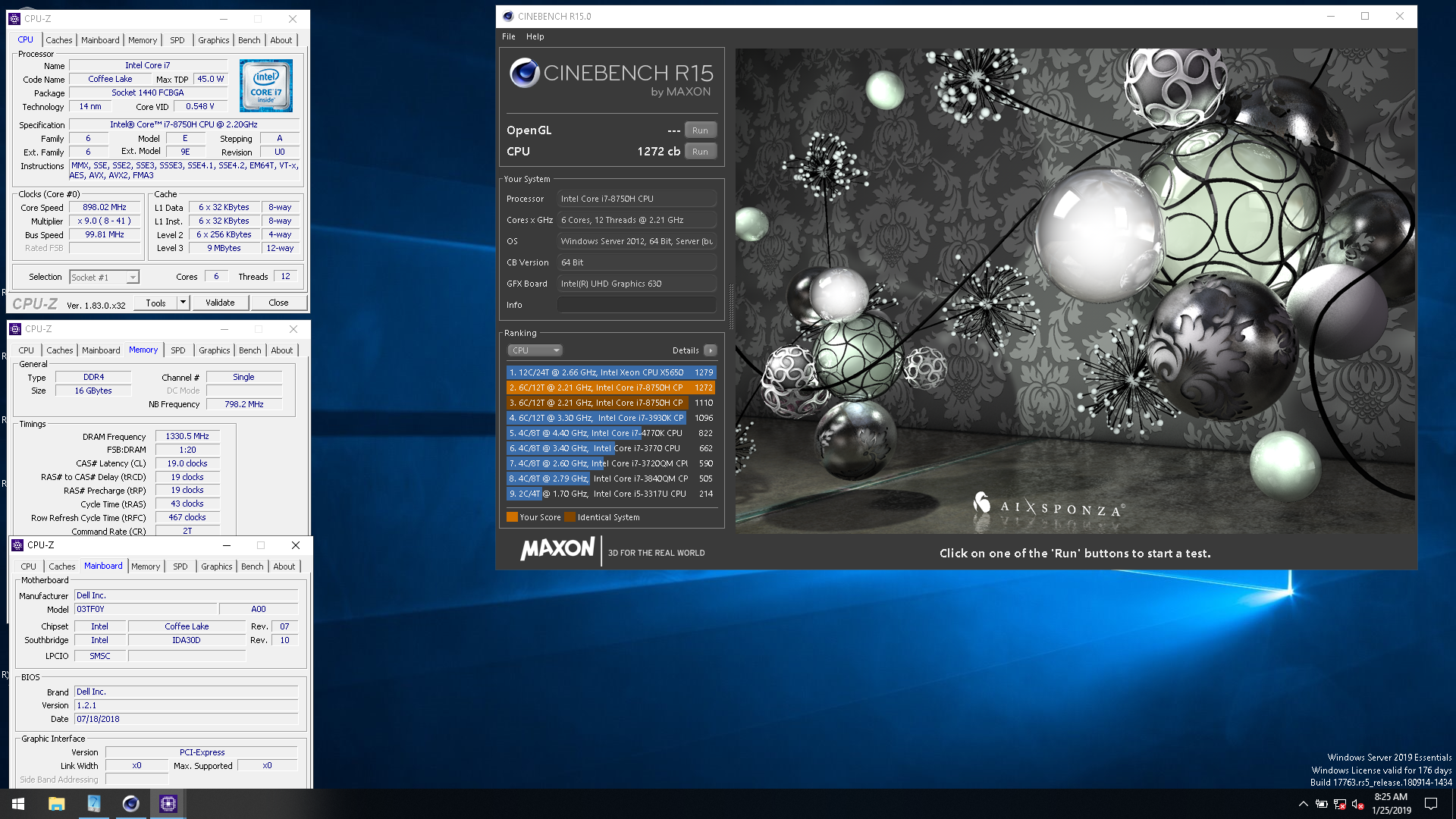Image resolution: width=1456 pixels, height=819 pixels.
Task: Click the Your Score orange legend swatch
Action: 512,517
